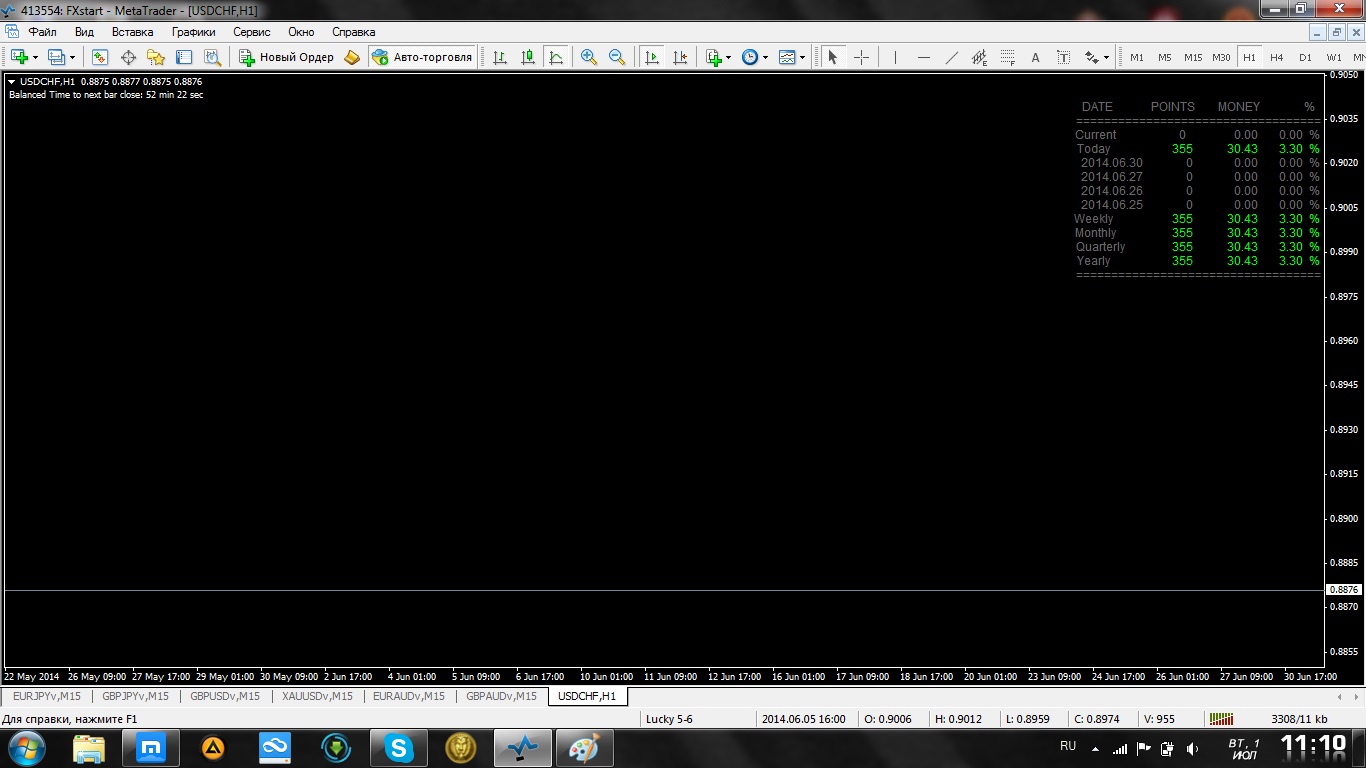Expand the arrows objects dropdown arrow

tap(1106, 57)
